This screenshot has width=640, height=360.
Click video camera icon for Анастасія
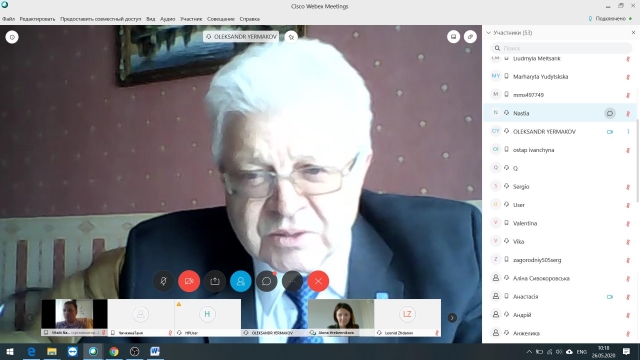coord(610,297)
